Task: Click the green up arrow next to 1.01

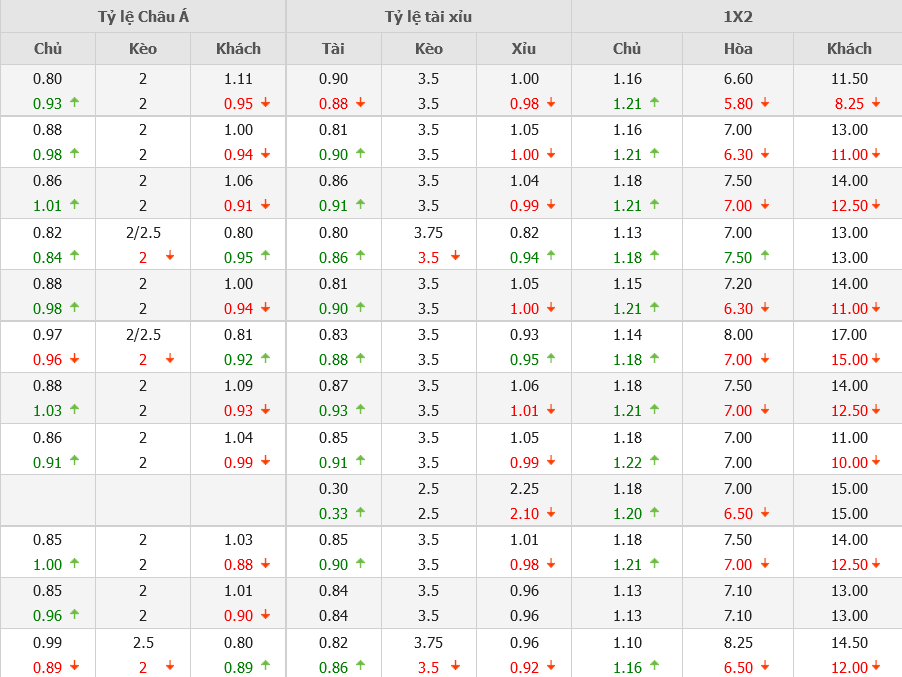Action: [74, 204]
